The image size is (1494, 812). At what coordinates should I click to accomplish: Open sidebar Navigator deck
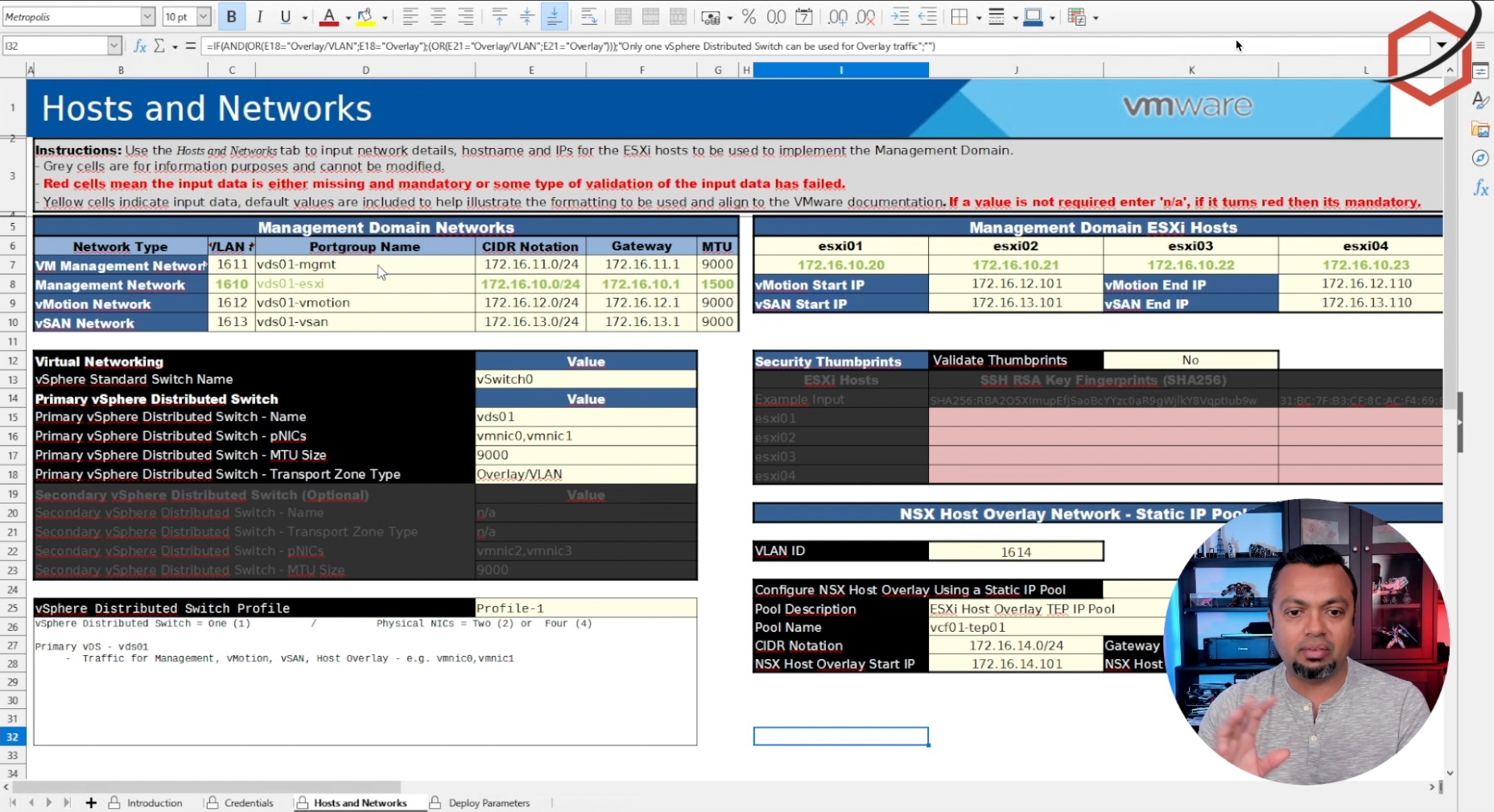pyautogui.click(x=1481, y=159)
